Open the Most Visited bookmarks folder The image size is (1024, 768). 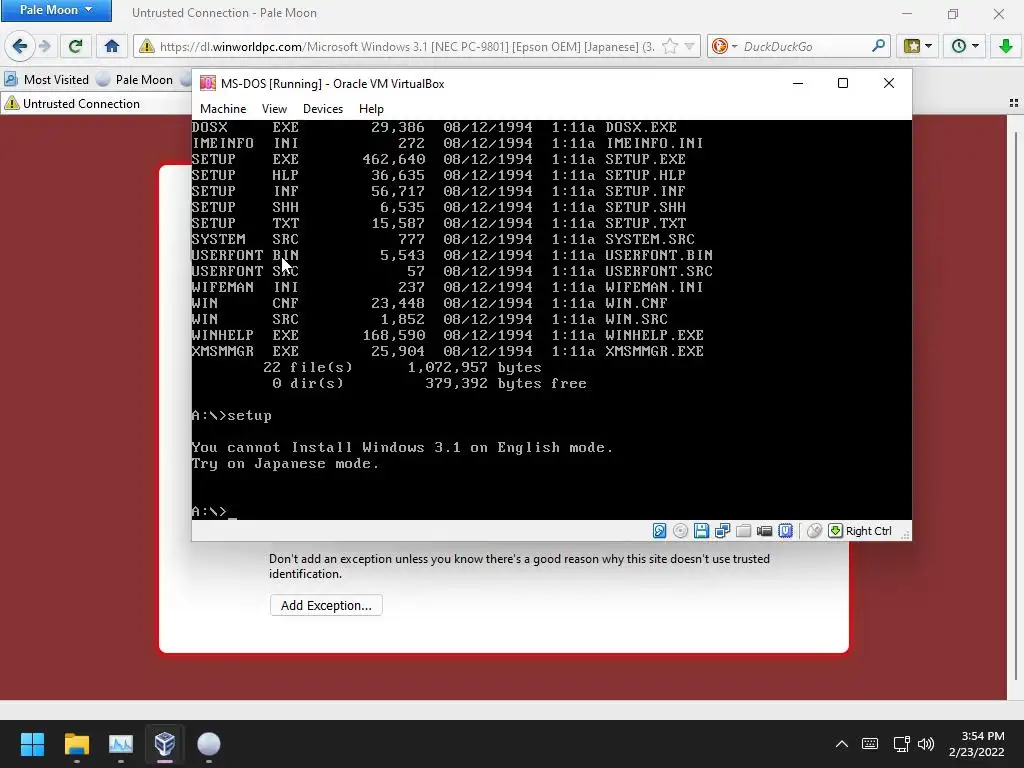(x=46, y=80)
